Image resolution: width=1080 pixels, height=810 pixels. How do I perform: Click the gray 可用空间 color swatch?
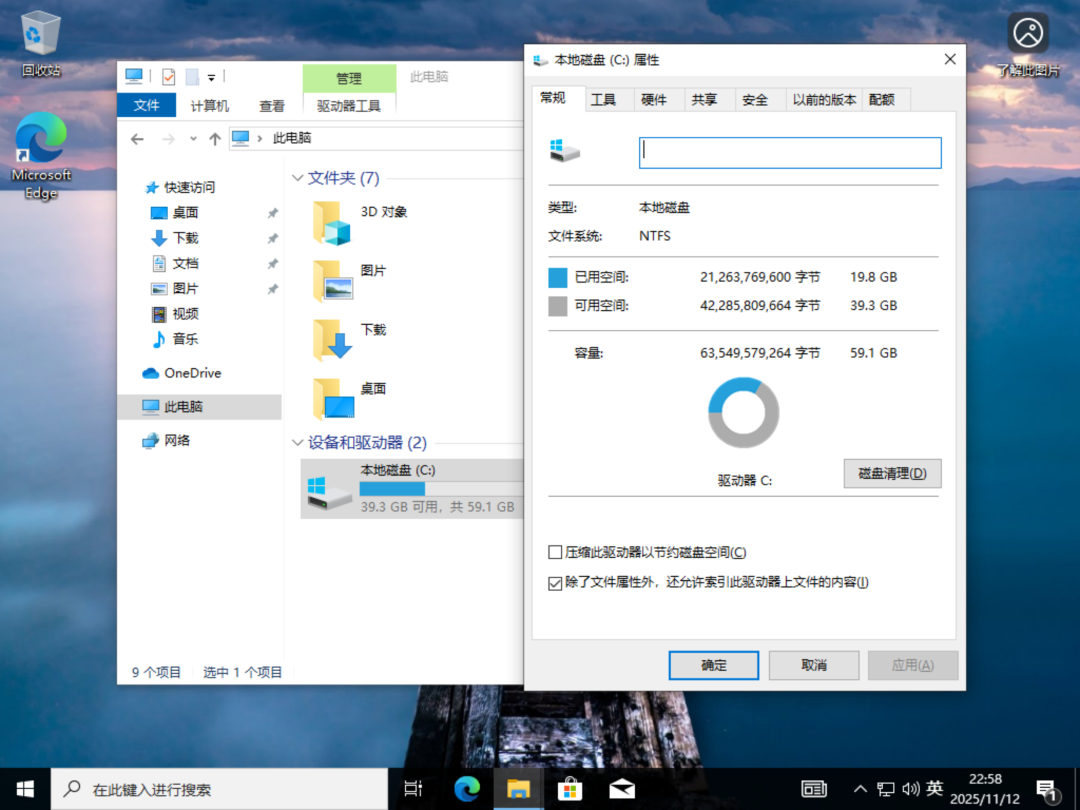click(558, 306)
